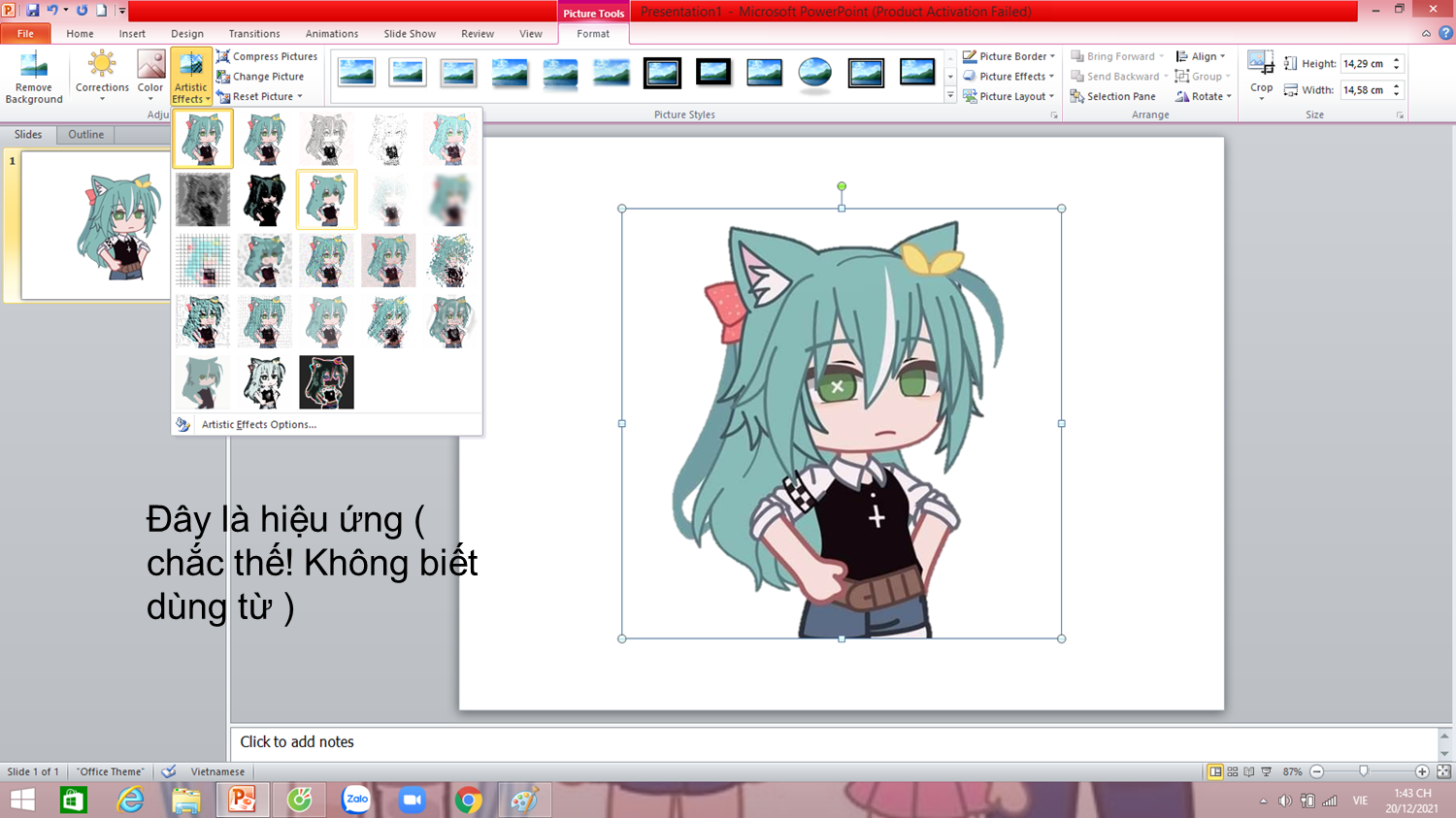The height and width of the screenshot is (818, 1456).
Task: Click the Save icon in quick access toolbar
Action: [x=32, y=10]
